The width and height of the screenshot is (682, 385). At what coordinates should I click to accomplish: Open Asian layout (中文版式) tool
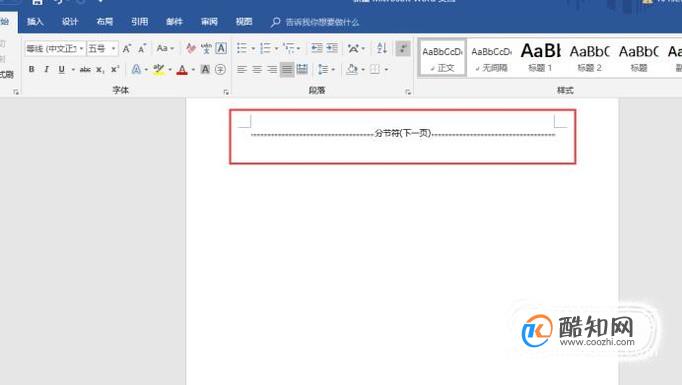[x=354, y=48]
